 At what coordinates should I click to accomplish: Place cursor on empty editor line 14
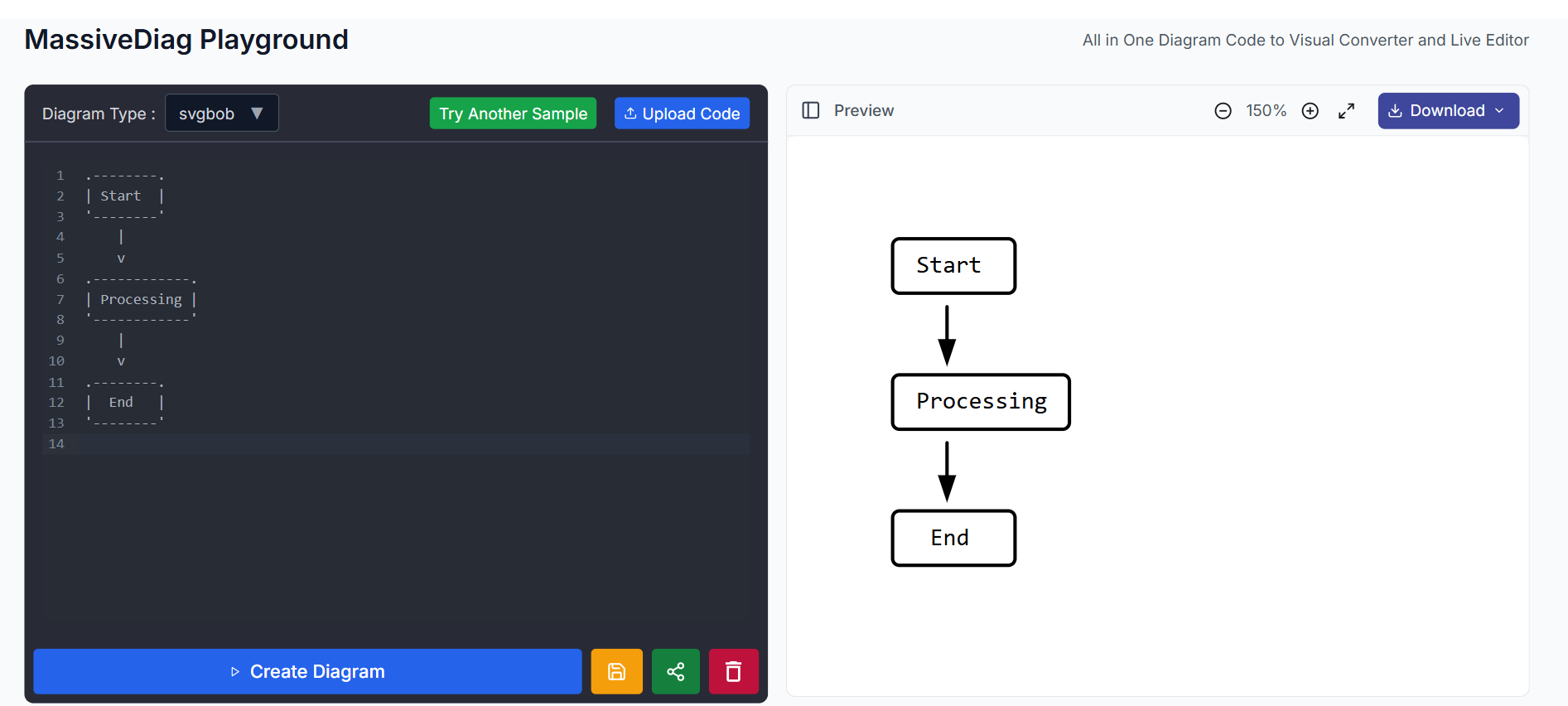coord(414,444)
